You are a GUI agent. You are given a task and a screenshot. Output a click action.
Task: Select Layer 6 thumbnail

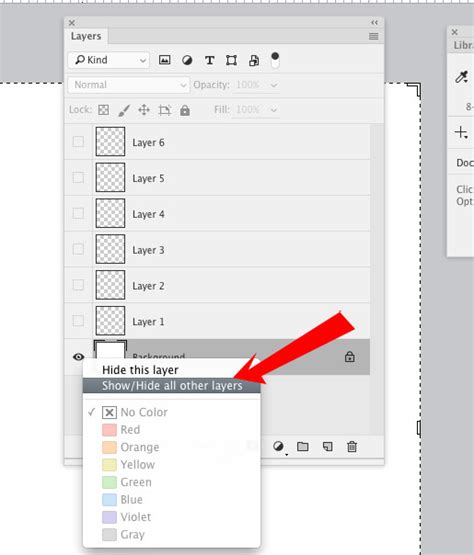click(x=110, y=142)
